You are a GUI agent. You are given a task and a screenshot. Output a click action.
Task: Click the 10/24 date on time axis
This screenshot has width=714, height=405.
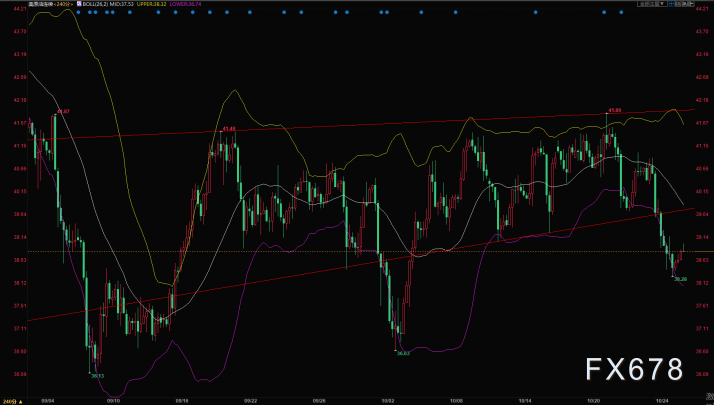[x=660, y=399]
